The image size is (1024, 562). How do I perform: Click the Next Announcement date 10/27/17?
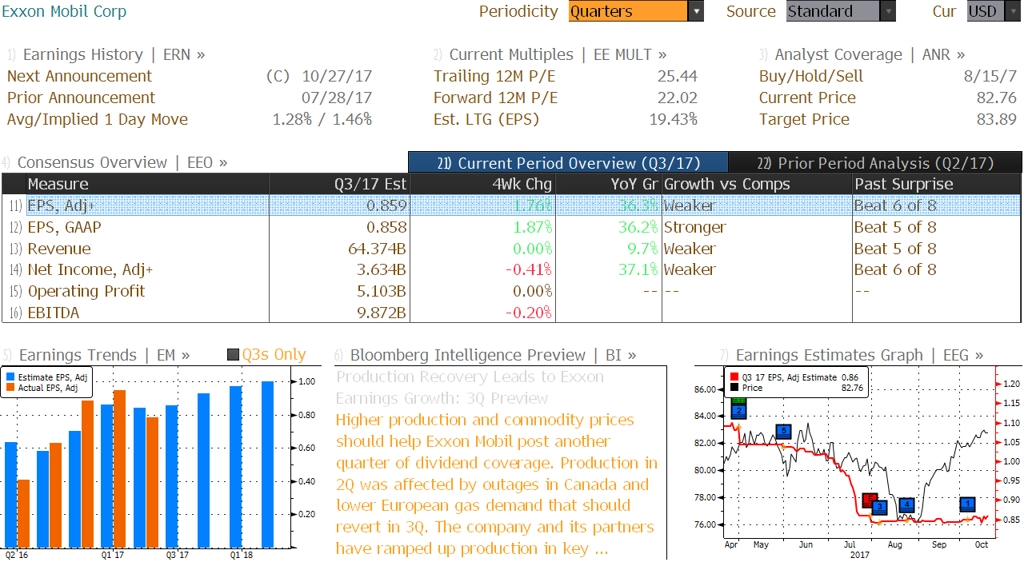(x=337, y=76)
